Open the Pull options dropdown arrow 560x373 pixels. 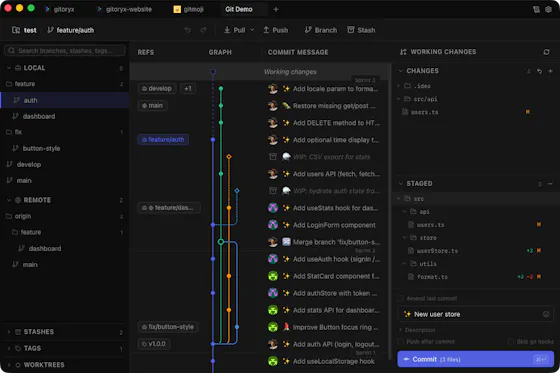tap(252, 30)
